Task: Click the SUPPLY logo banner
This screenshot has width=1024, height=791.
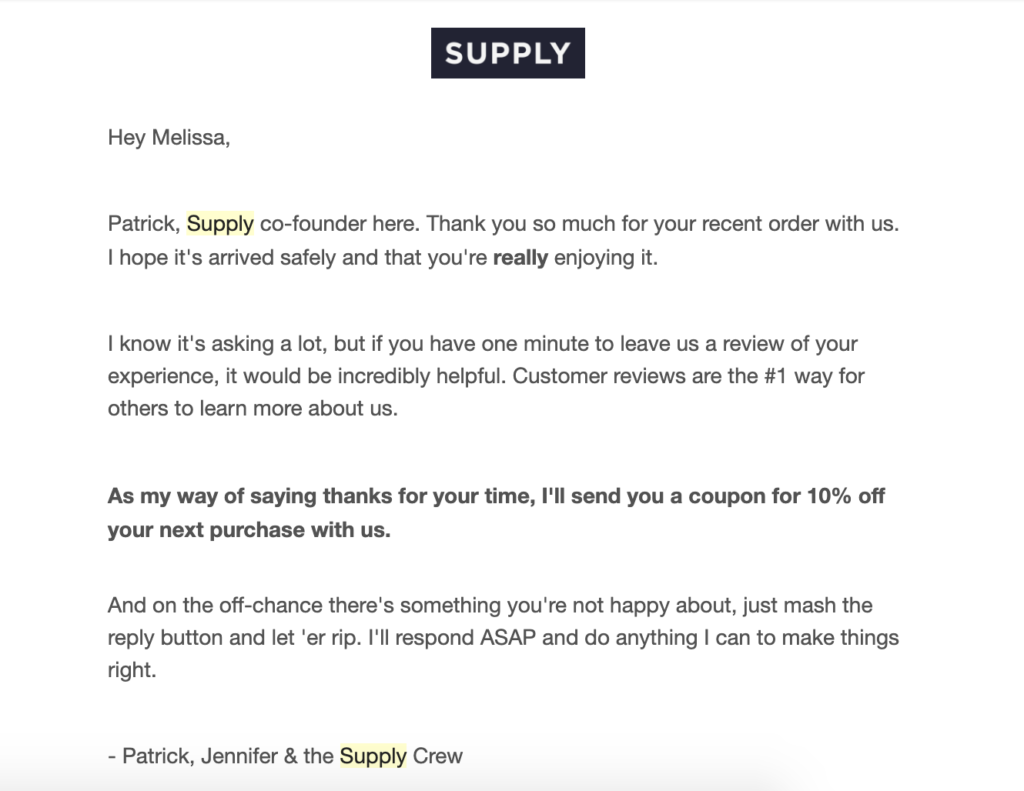Action: point(507,53)
